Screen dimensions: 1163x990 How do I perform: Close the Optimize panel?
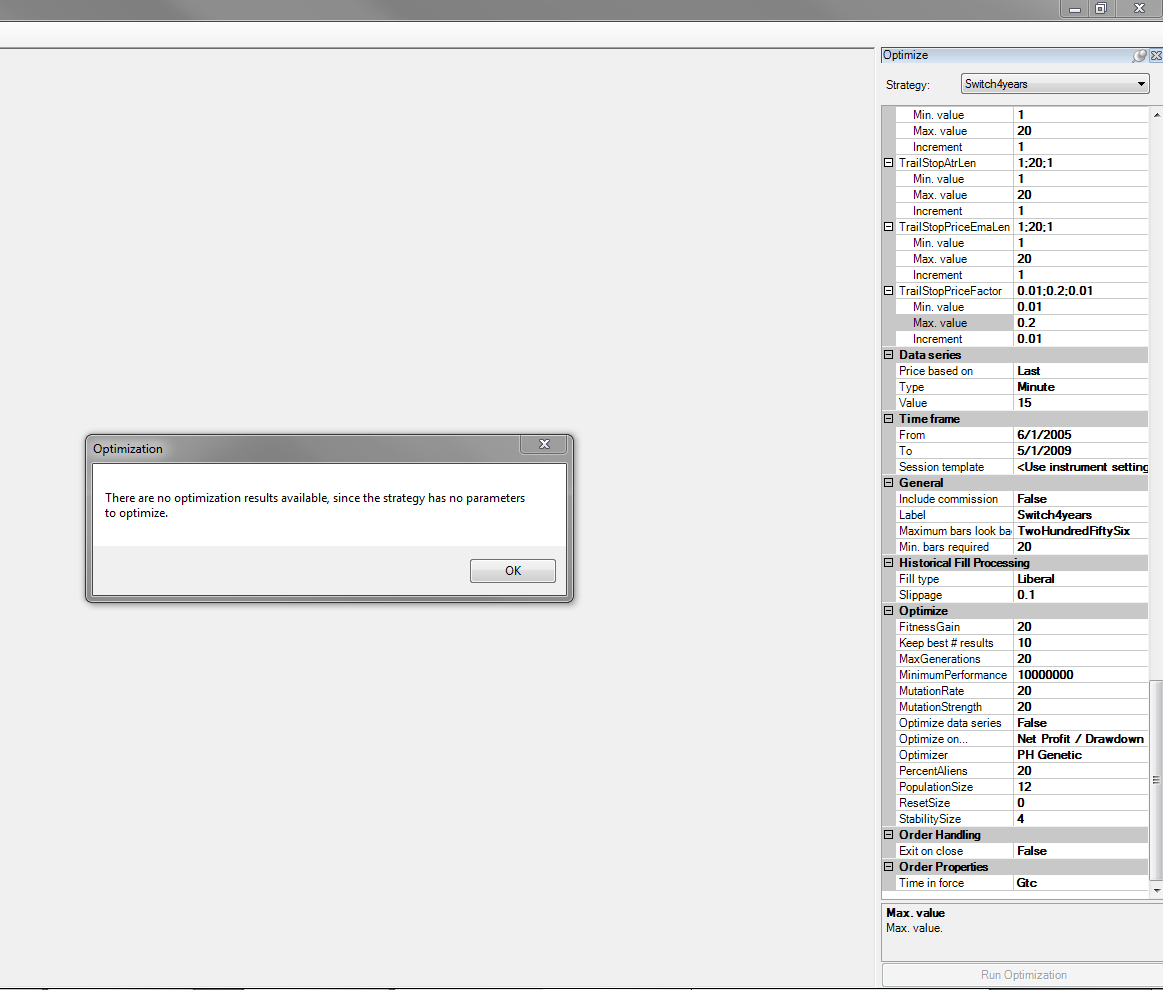[1156, 56]
